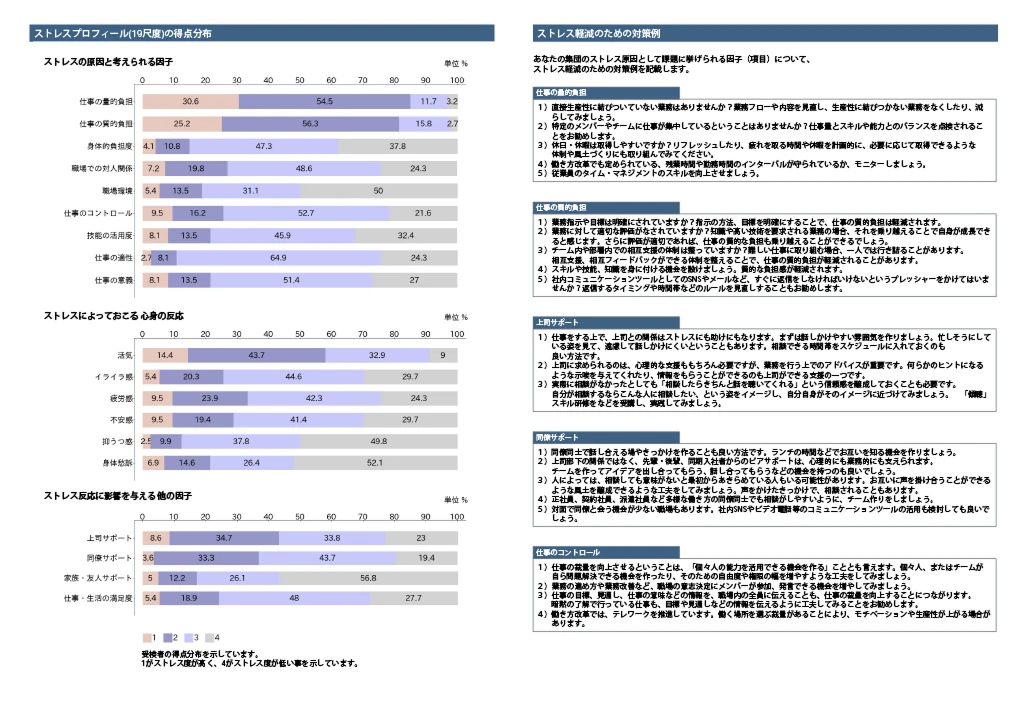Select the 43.7 segment in 活気 row
Viewport: 1024px width, 725px height.
pyautogui.click(x=257, y=355)
